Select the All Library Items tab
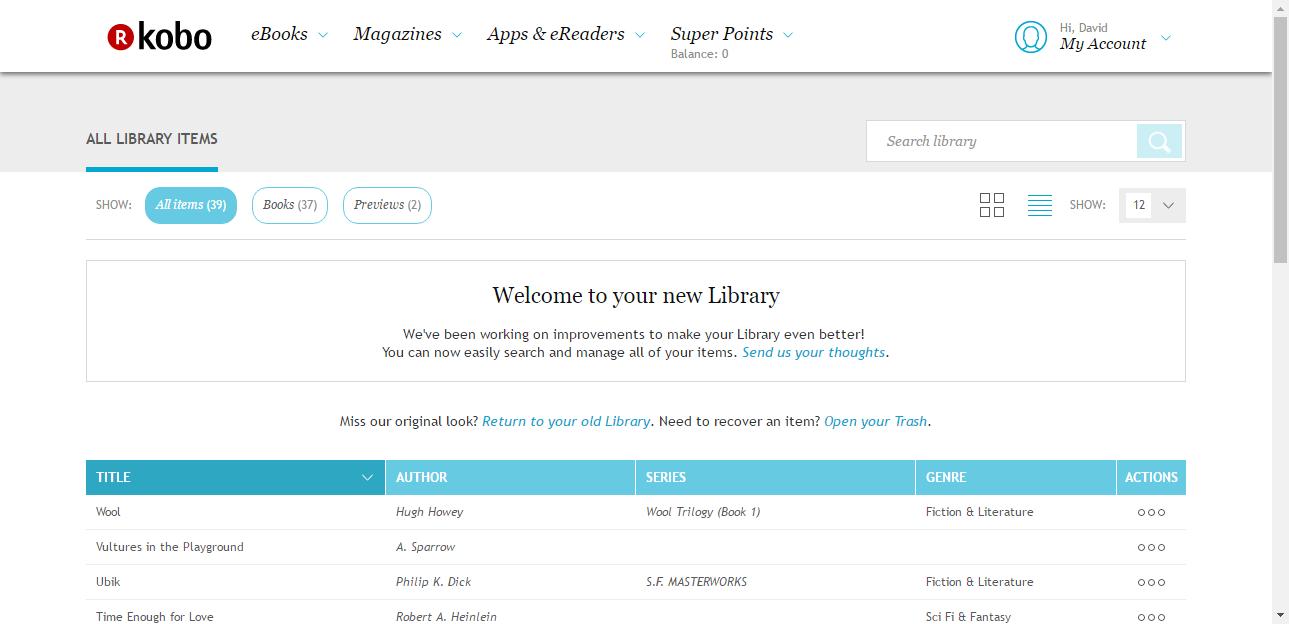1289x624 pixels. pos(152,139)
